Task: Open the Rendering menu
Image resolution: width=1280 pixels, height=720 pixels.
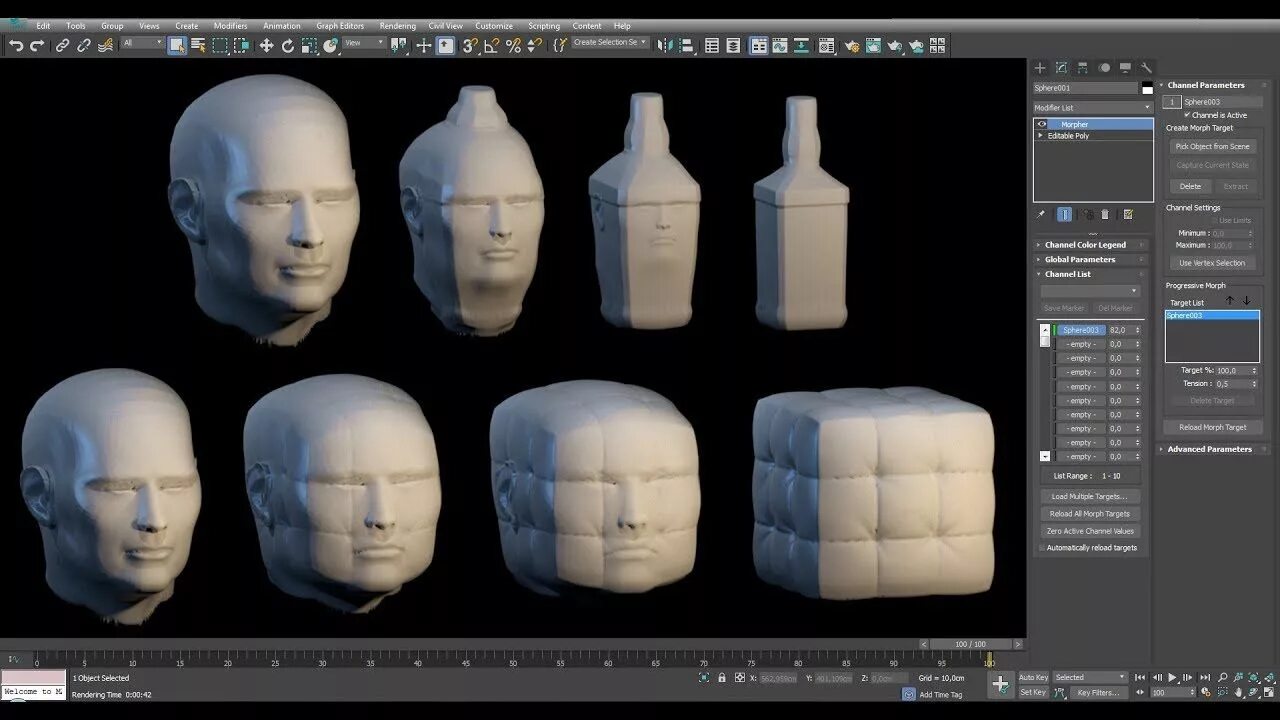Action: pyautogui.click(x=397, y=26)
